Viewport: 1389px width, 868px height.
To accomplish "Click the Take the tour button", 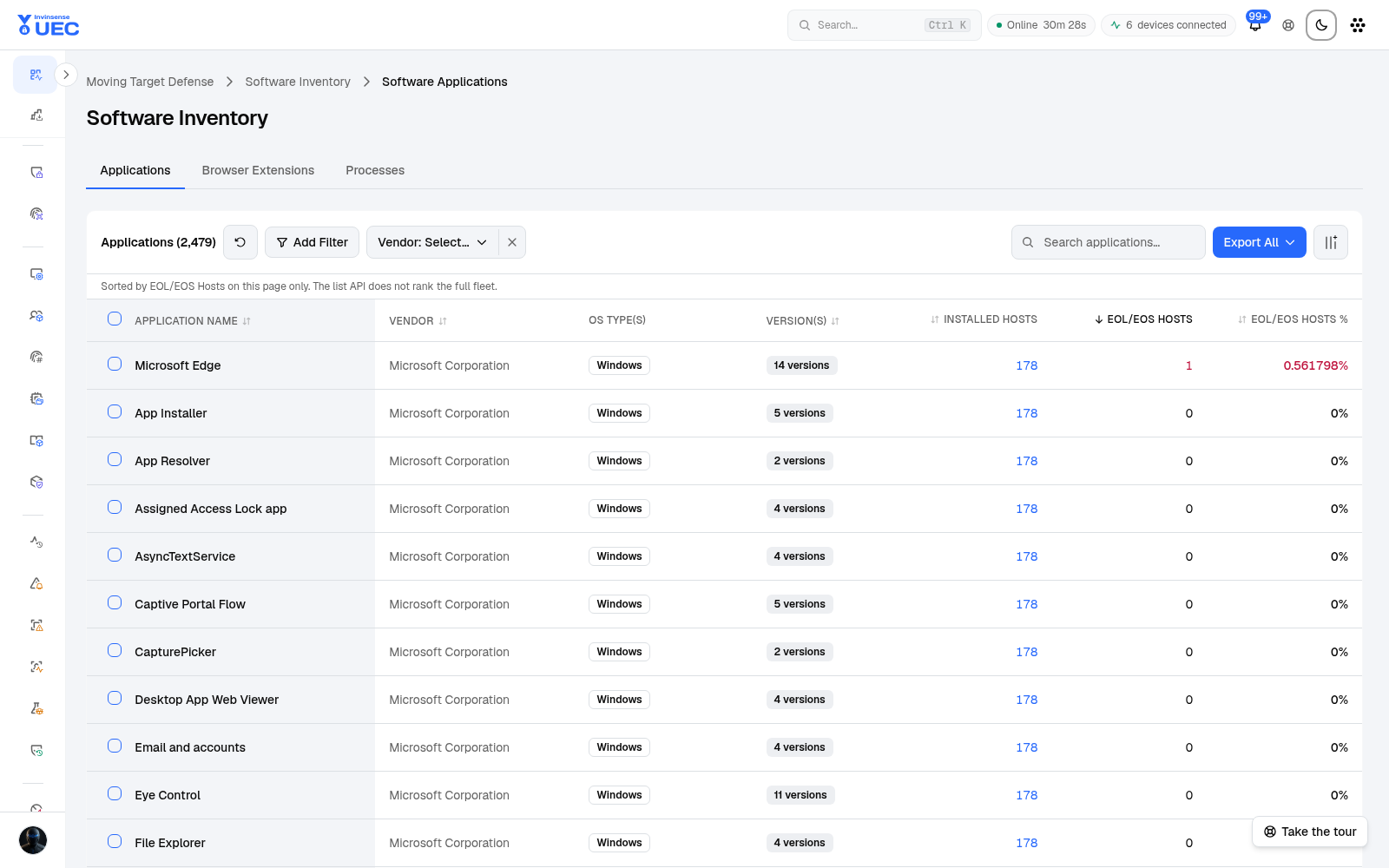I will pyautogui.click(x=1310, y=832).
